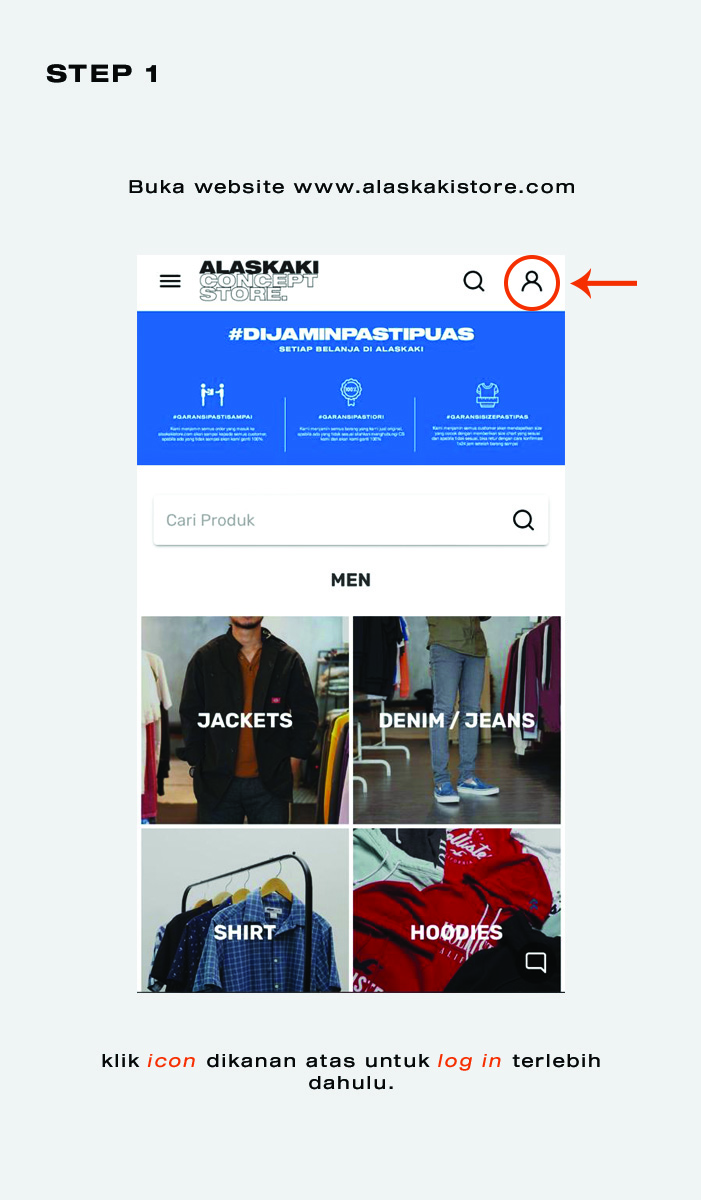701x1200 pixels.
Task: Open the DENIM / JEANS category tile
Action: (457, 720)
